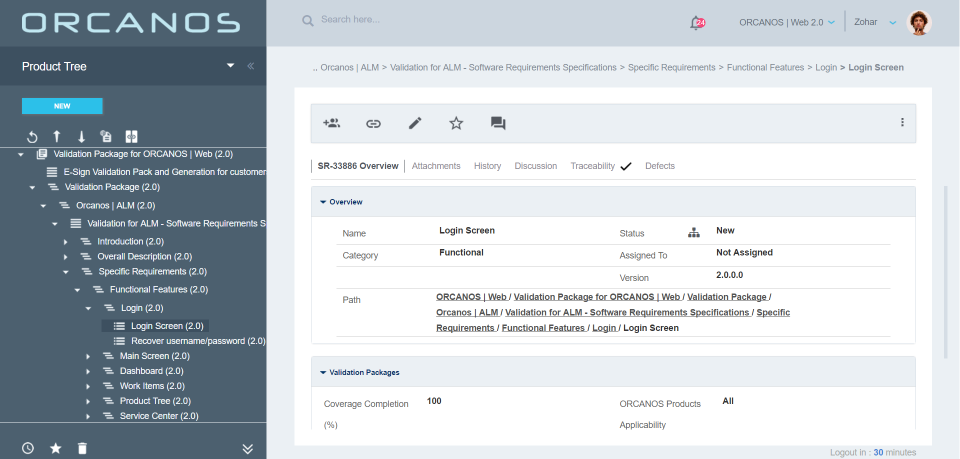
Task: Open the three-dot more options menu
Action: [902, 123]
